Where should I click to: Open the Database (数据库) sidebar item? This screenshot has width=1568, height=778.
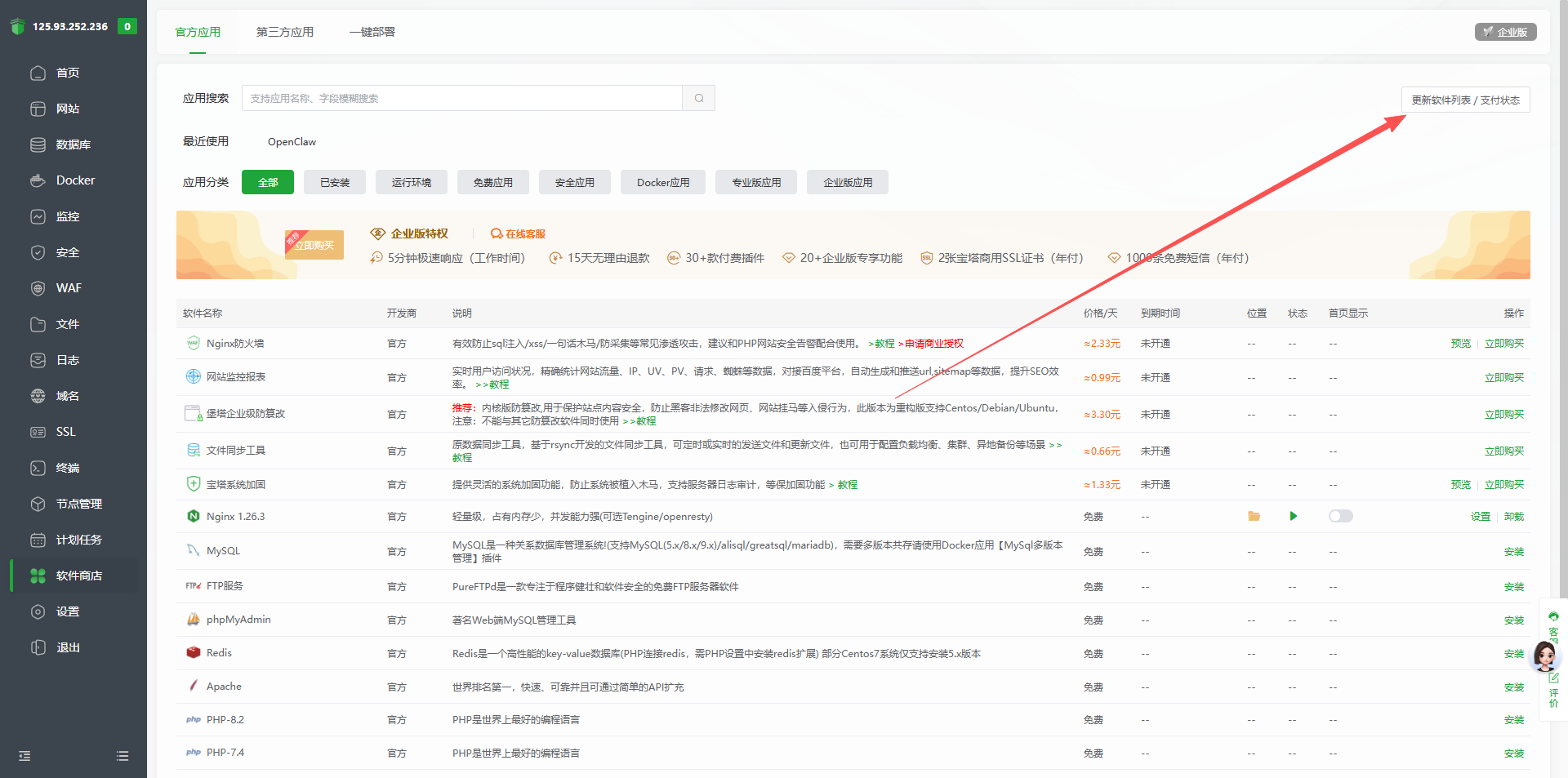click(73, 144)
